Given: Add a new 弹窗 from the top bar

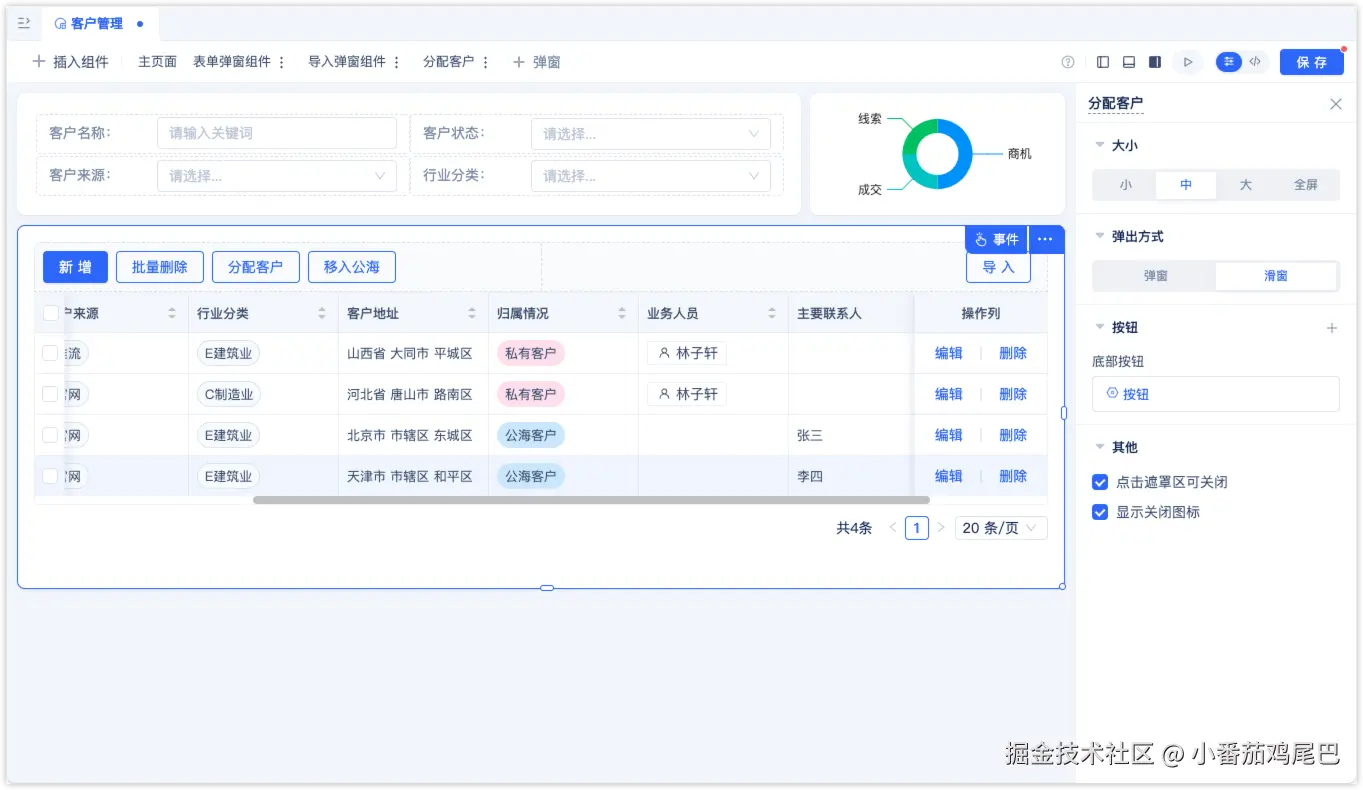Looking at the screenshot, I should [x=537, y=62].
